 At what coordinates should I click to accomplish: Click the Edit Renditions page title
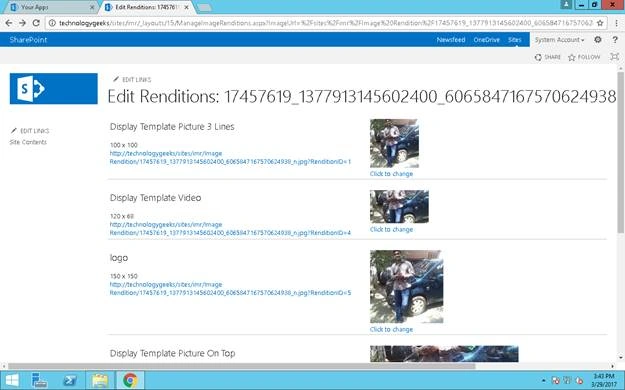point(362,96)
